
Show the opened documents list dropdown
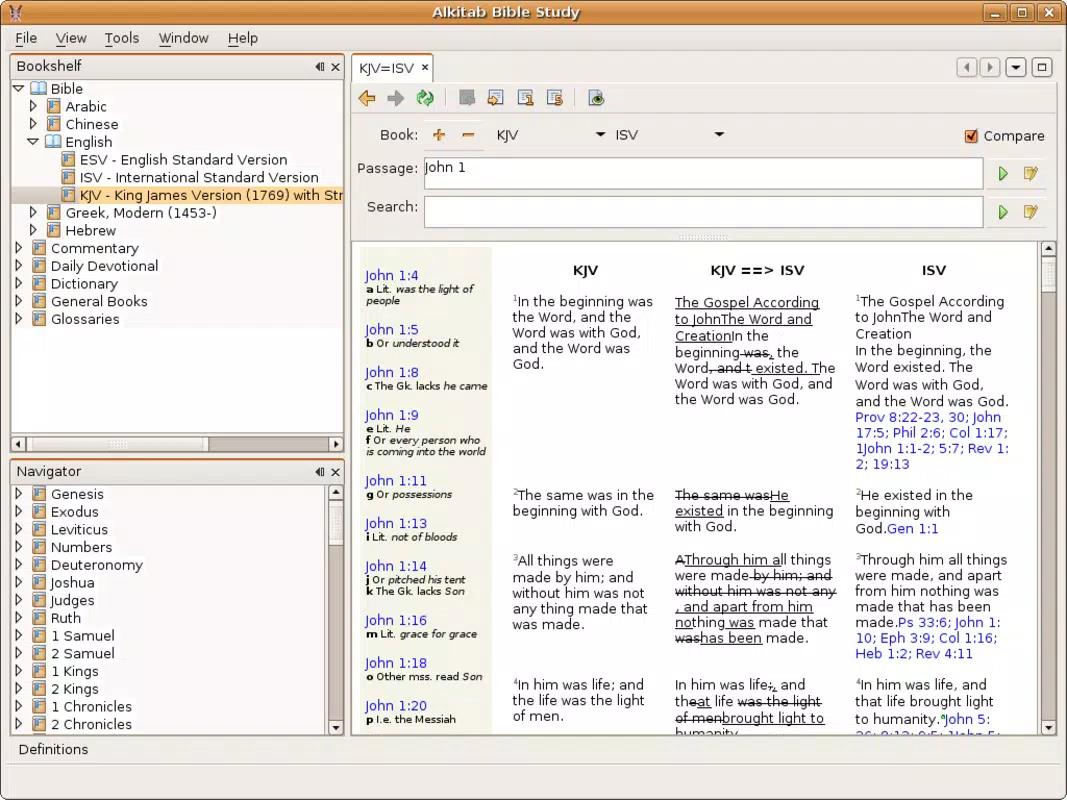click(1015, 67)
